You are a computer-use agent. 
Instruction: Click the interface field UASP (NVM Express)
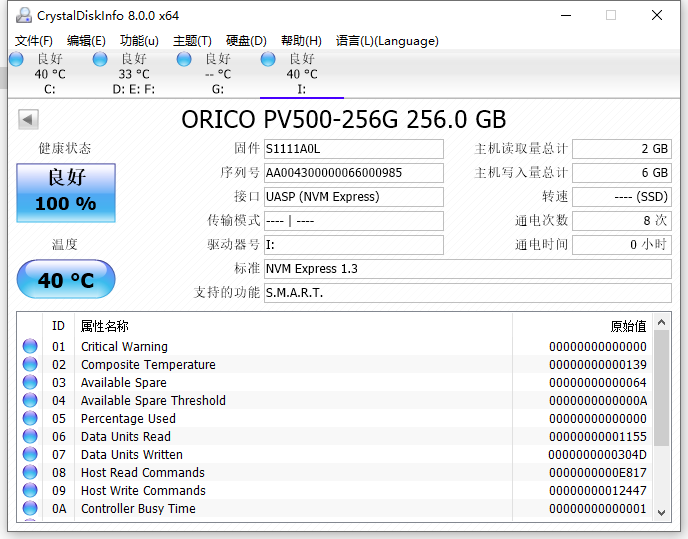pyautogui.click(x=354, y=197)
